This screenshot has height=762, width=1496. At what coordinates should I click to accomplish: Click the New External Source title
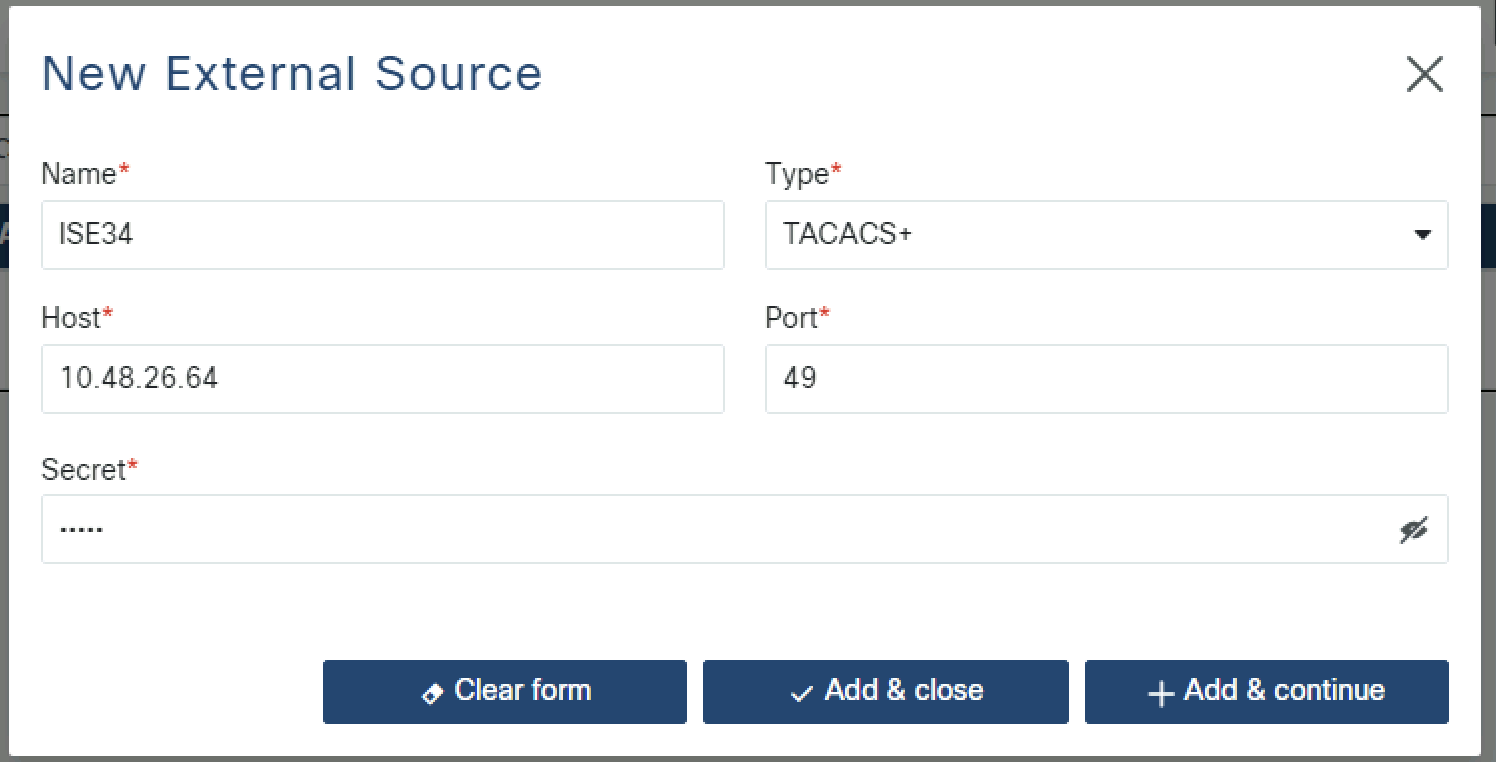pyautogui.click(x=291, y=74)
